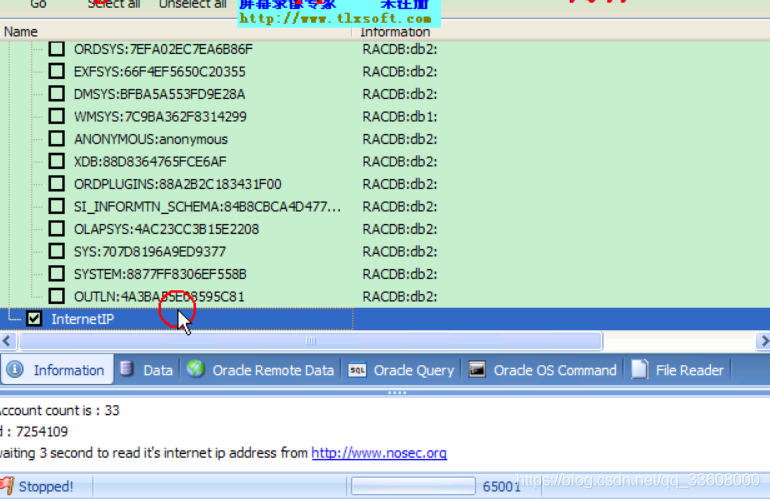The width and height of the screenshot is (770, 499).
Task: Switch to the File Reader tab
Action: tap(678, 369)
